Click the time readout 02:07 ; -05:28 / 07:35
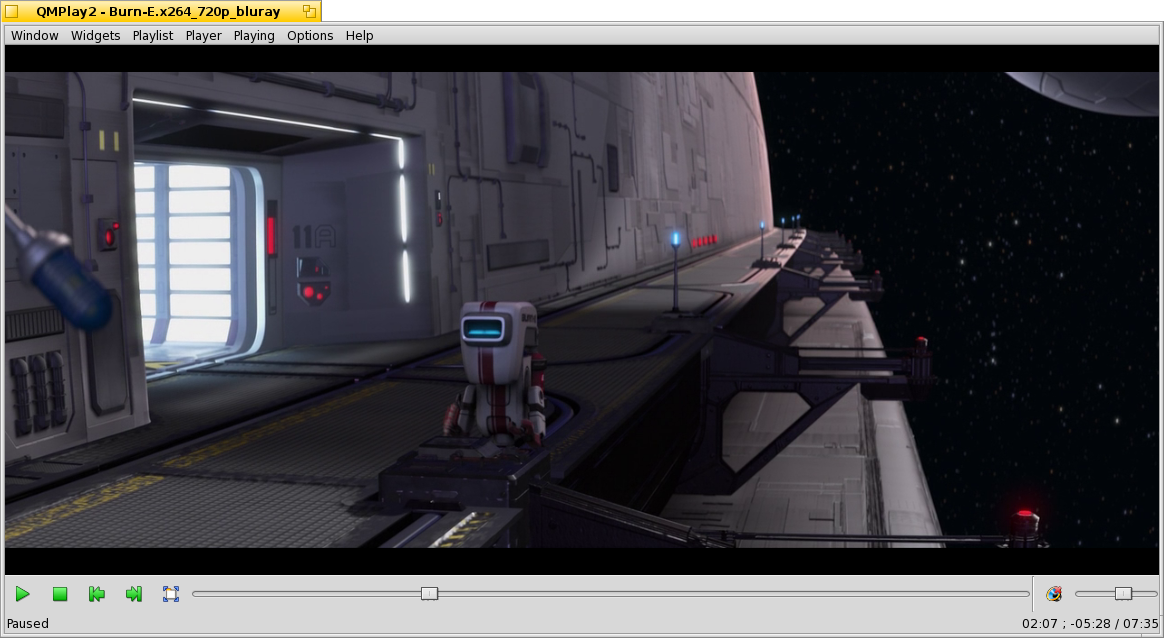The width and height of the screenshot is (1164, 638). [x=1091, y=624]
